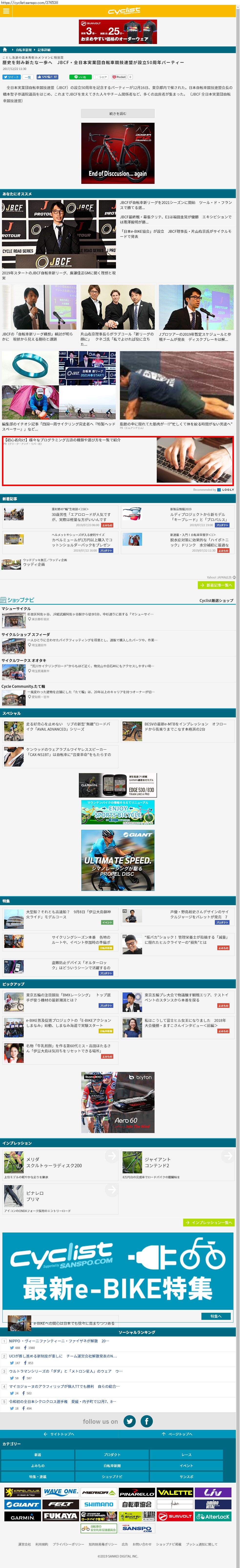Viewport: 240px width, 1568px height.
Task: Click 新着記事一覧へ green button
Action: (216, 585)
